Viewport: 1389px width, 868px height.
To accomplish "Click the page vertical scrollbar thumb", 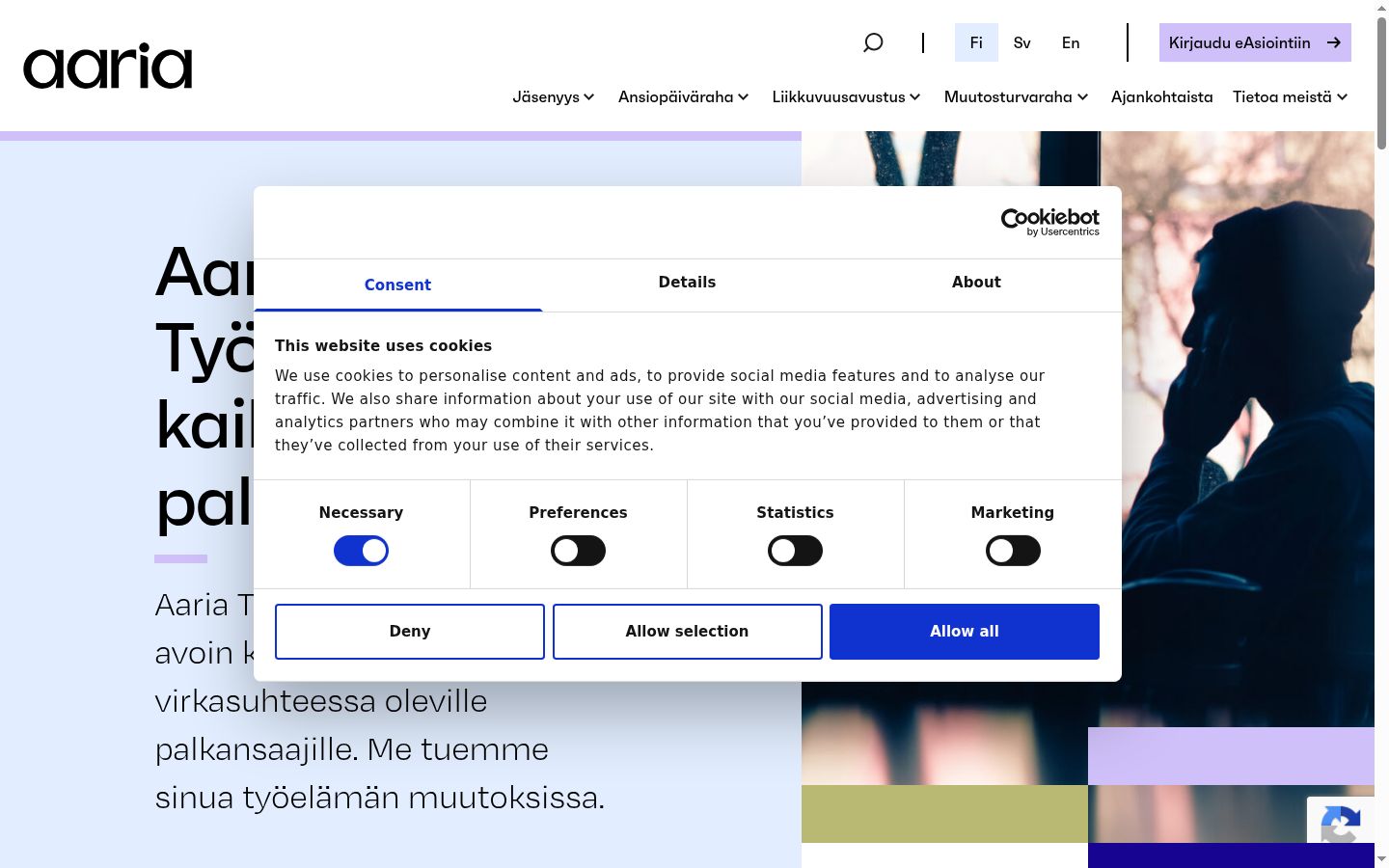I will tap(1381, 82).
